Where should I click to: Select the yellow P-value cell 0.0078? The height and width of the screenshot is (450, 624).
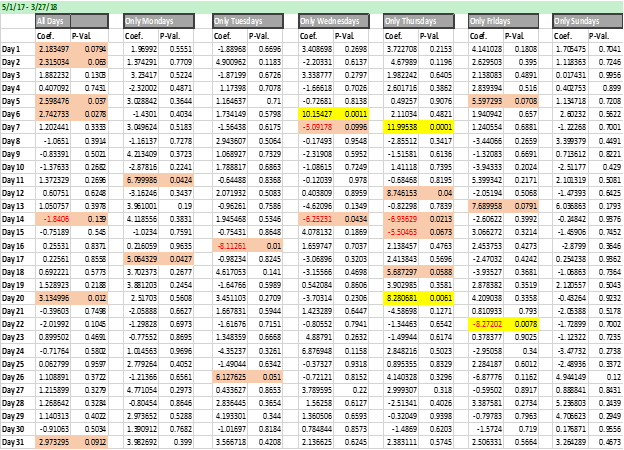coord(521,324)
